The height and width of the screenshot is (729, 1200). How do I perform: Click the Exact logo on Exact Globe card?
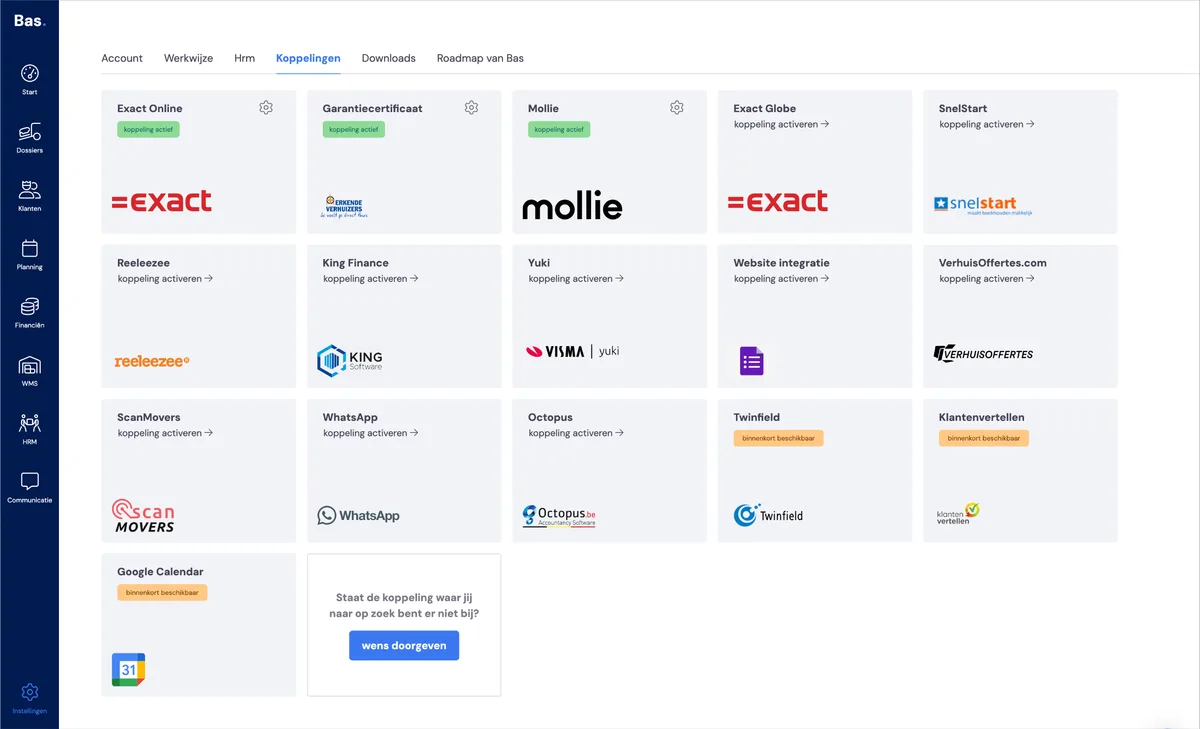tap(778, 201)
